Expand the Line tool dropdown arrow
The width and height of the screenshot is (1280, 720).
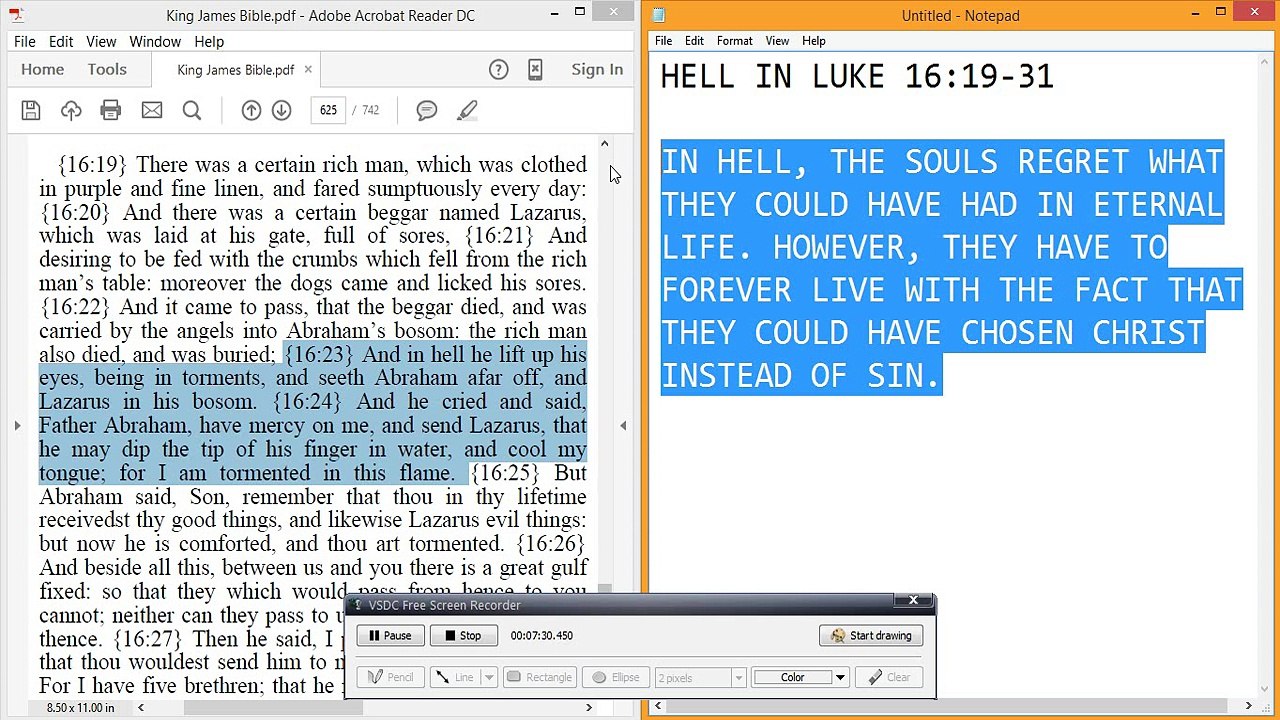[489, 677]
